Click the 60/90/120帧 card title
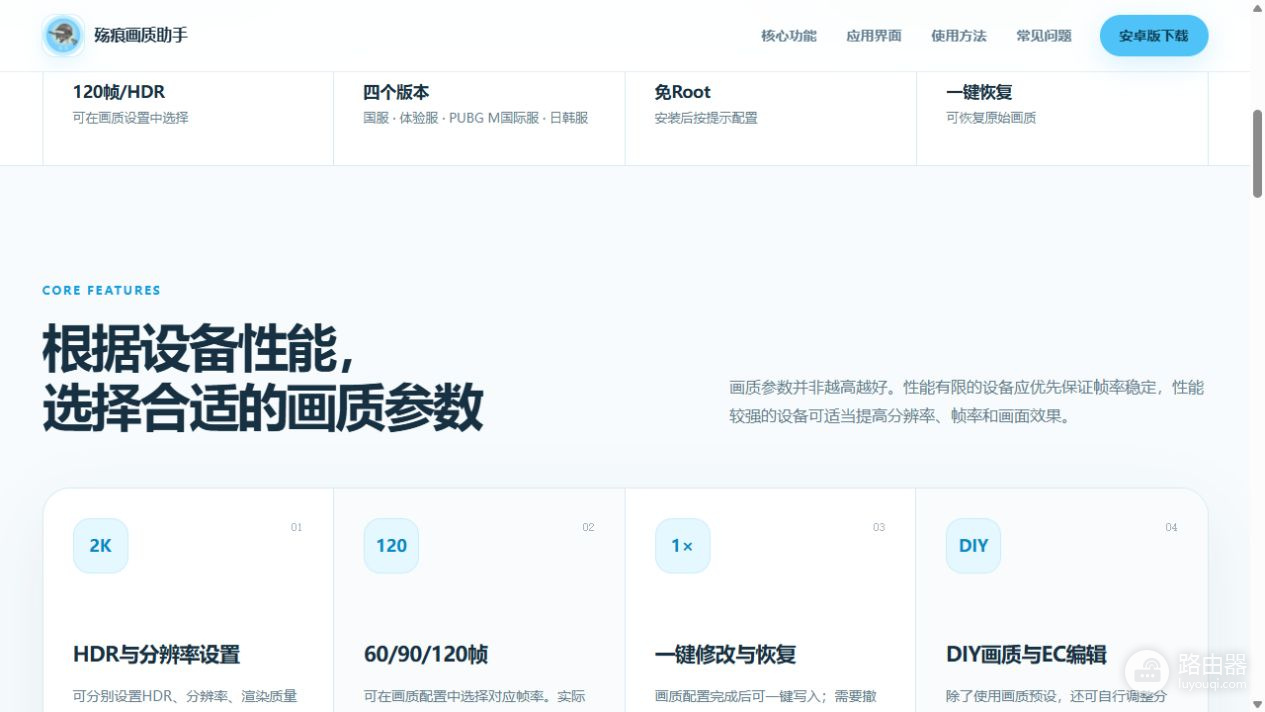This screenshot has width=1265, height=712. (426, 655)
